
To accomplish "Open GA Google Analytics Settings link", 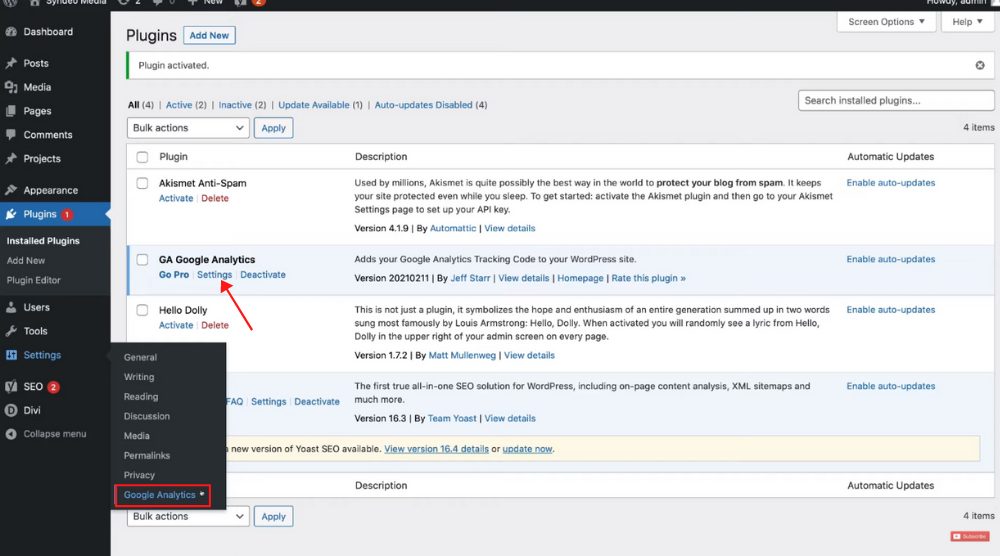I will click(214, 275).
